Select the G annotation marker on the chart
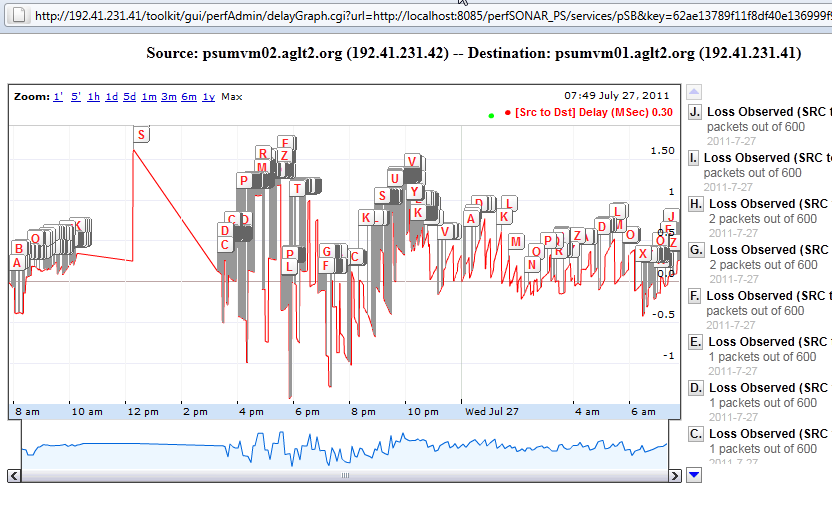The width and height of the screenshot is (832, 511). coord(327,252)
